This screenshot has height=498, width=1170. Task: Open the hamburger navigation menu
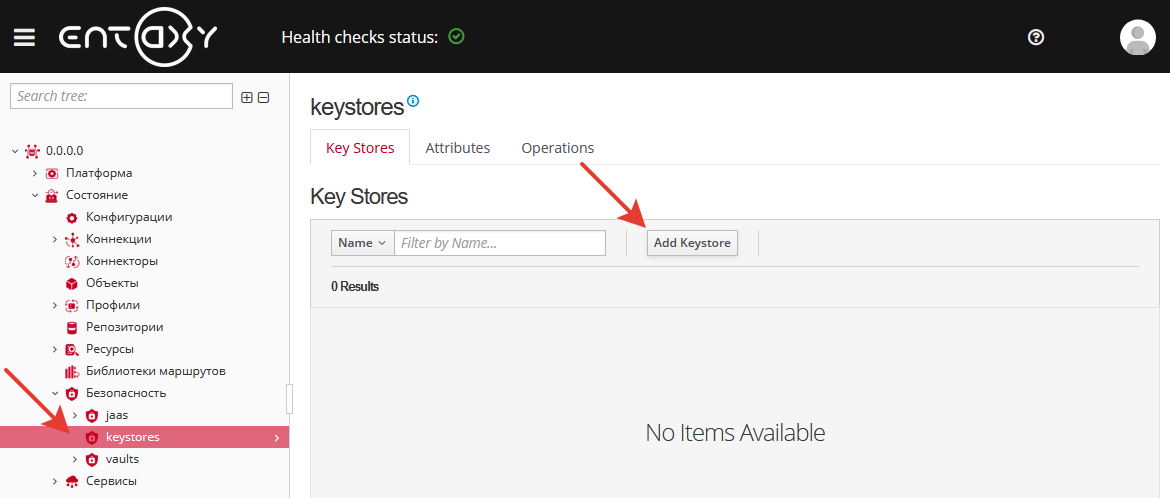(x=25, y=37)
